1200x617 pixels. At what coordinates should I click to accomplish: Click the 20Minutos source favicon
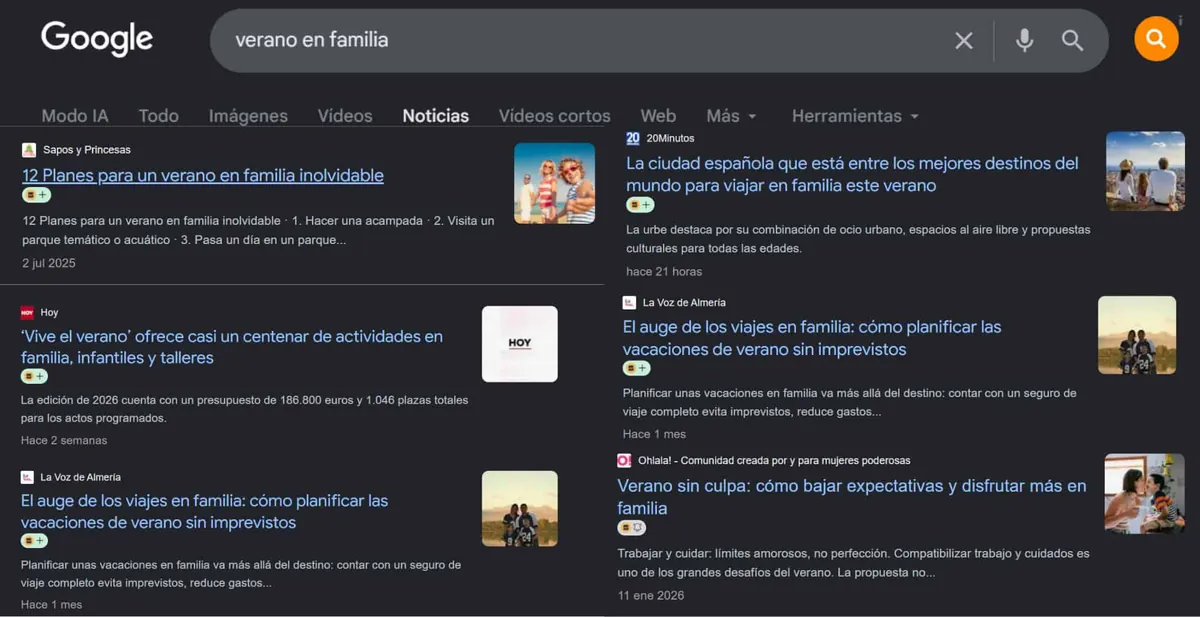633,138
